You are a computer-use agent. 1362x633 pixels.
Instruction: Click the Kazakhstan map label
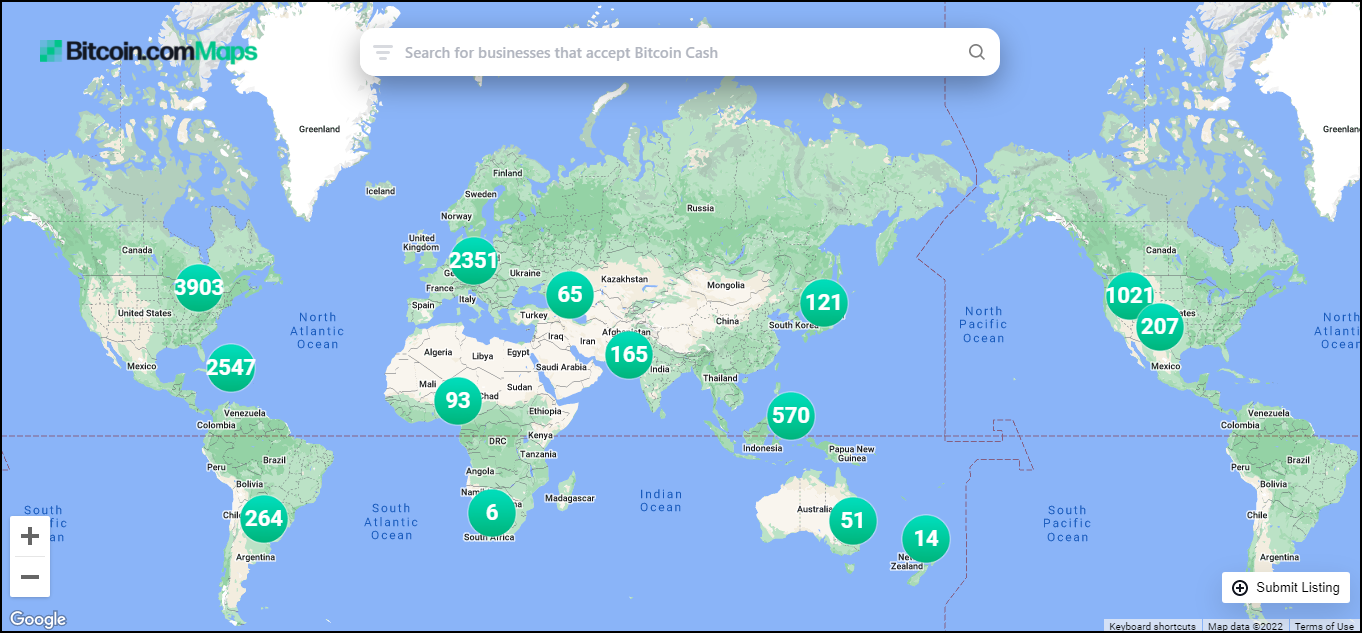click(x=624, y=279)
